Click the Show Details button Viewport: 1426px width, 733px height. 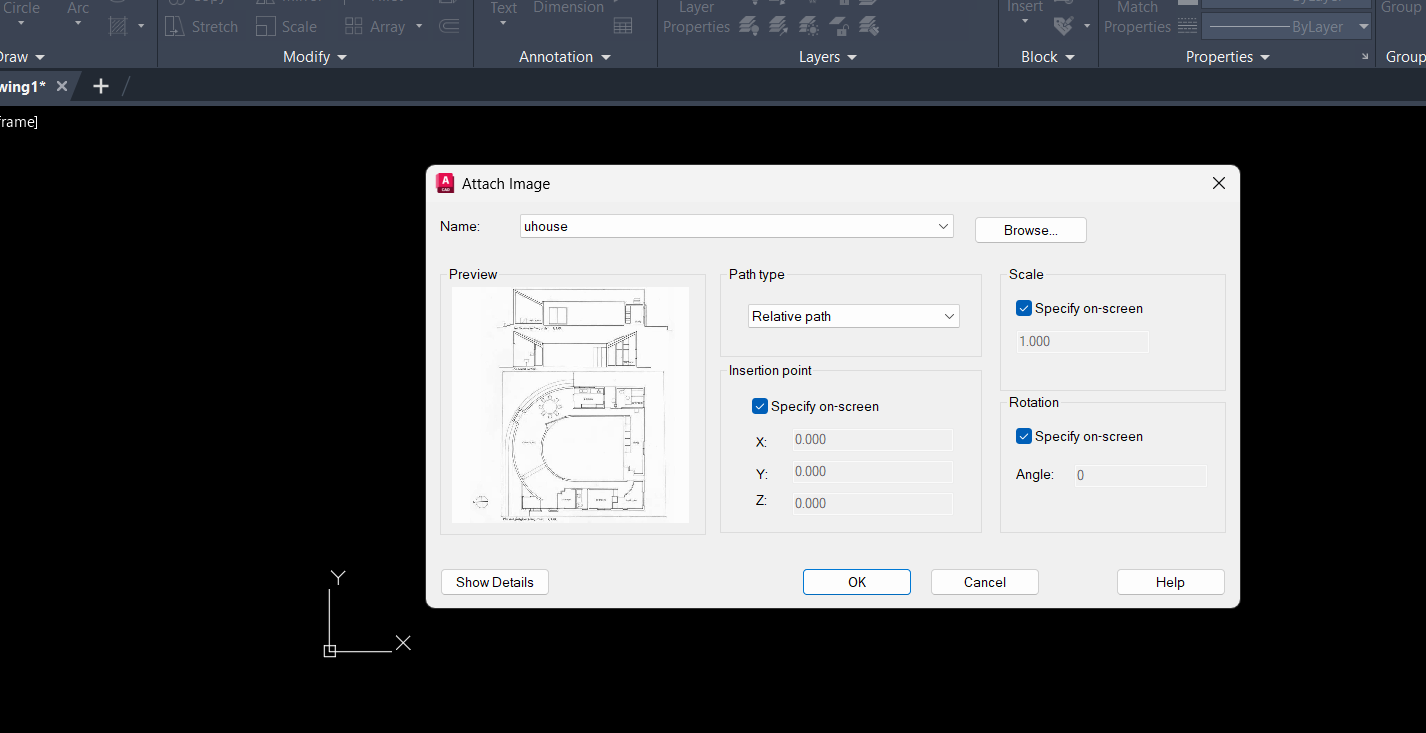click(495, 582)
